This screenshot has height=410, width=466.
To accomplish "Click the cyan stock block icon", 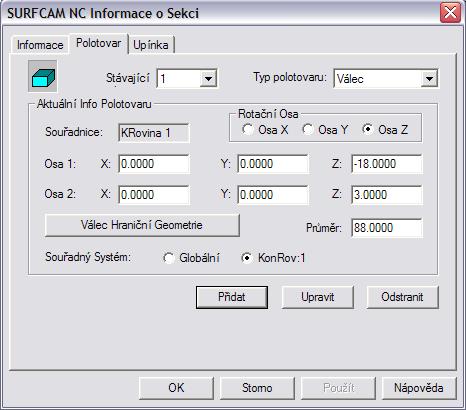I will point(43,76).
